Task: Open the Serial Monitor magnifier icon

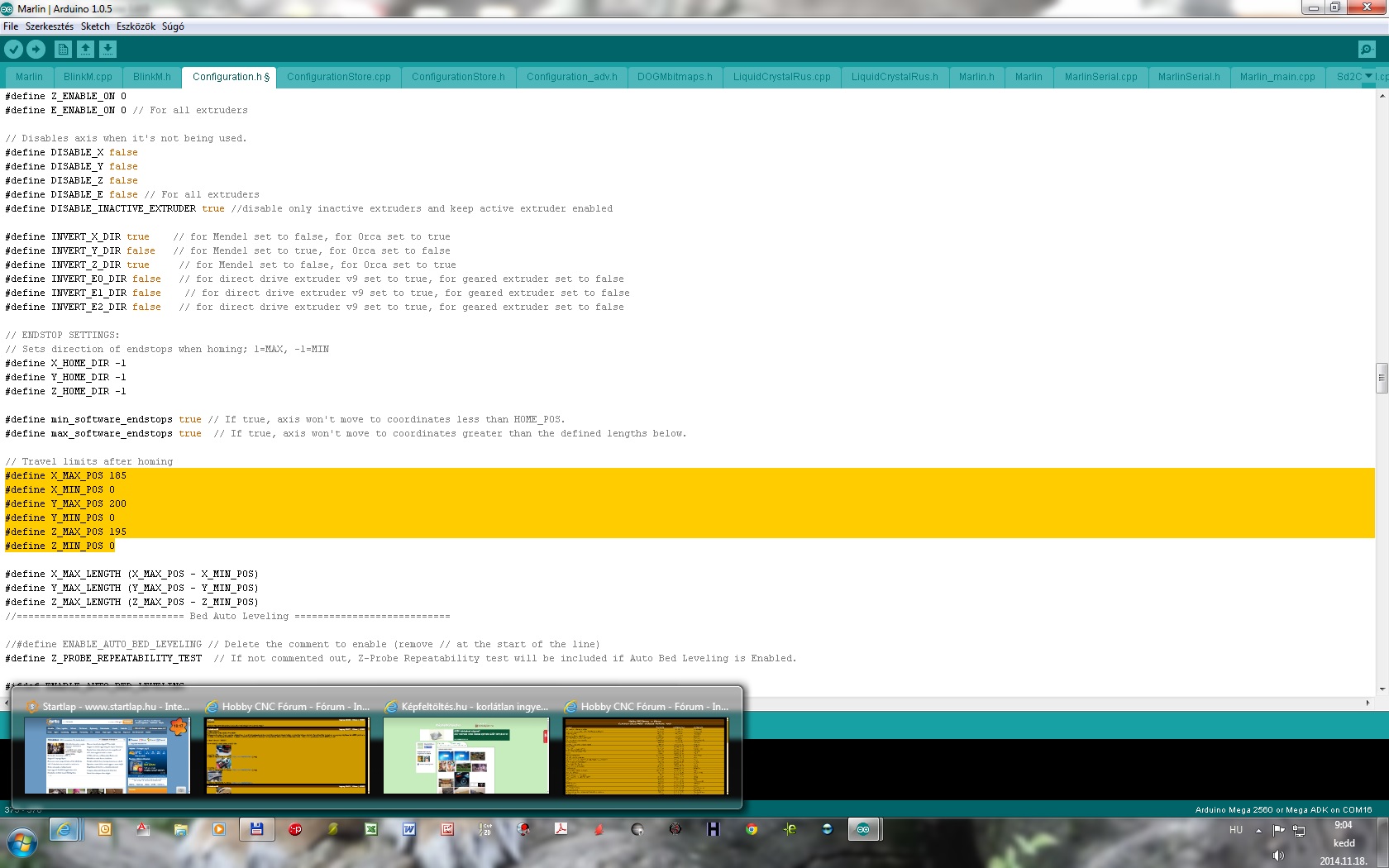Action: [x=1367, y=50]
